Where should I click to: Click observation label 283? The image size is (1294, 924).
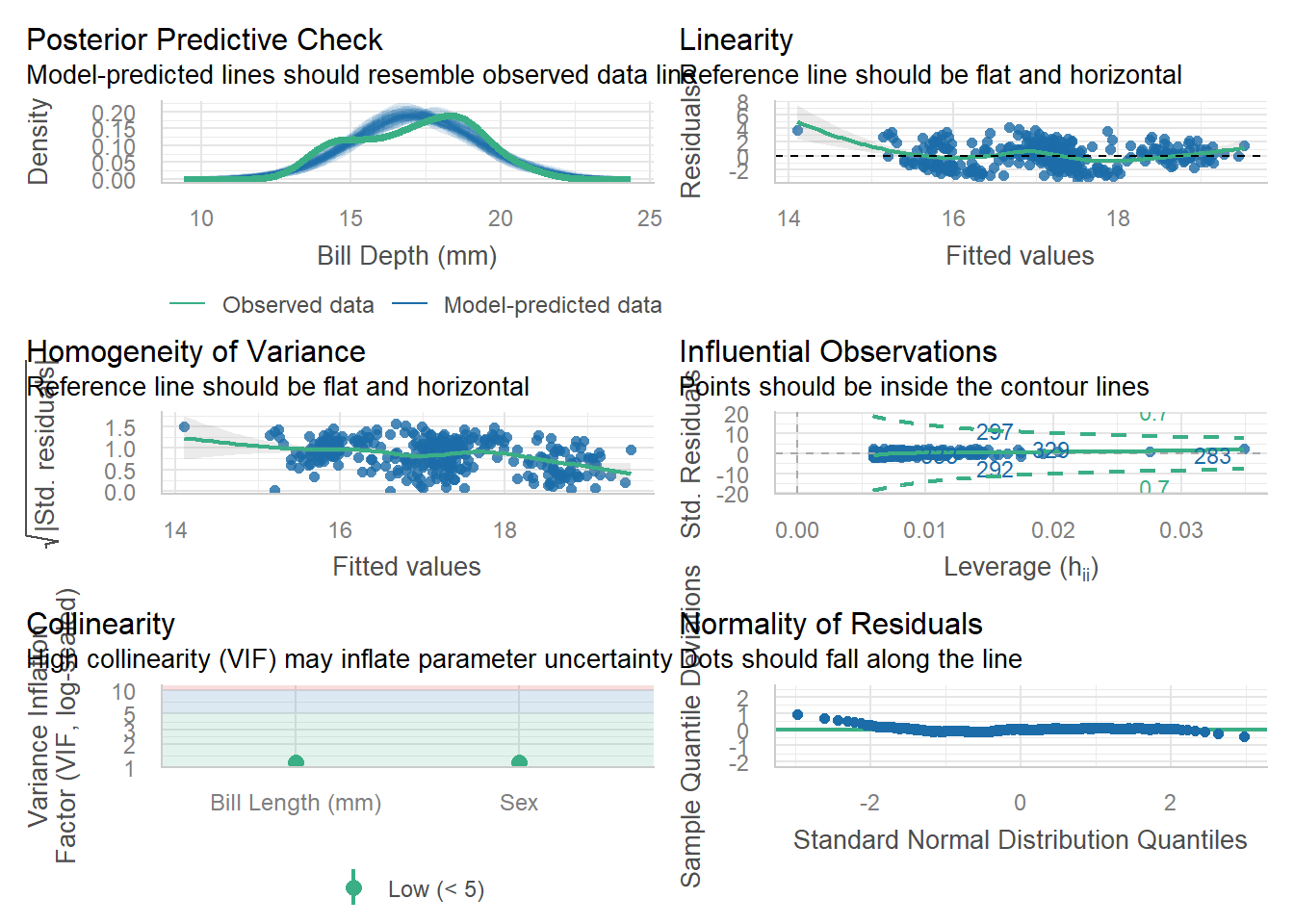click(1212, 457)
